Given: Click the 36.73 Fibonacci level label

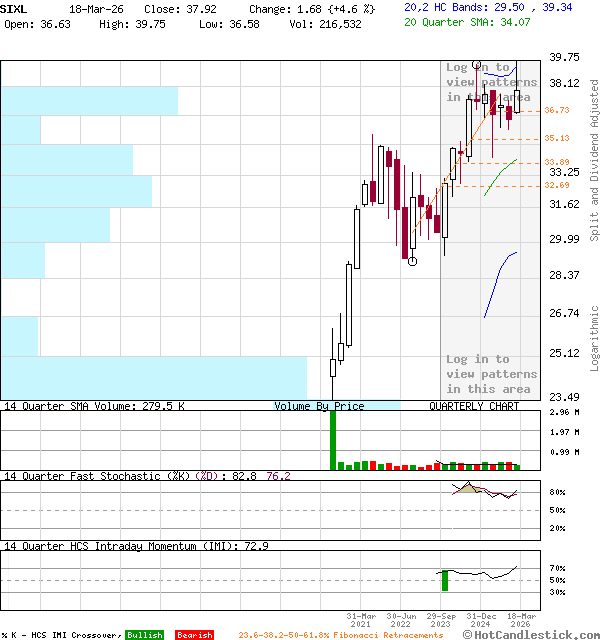Looking at the screenshot, I should click(557, 111).
